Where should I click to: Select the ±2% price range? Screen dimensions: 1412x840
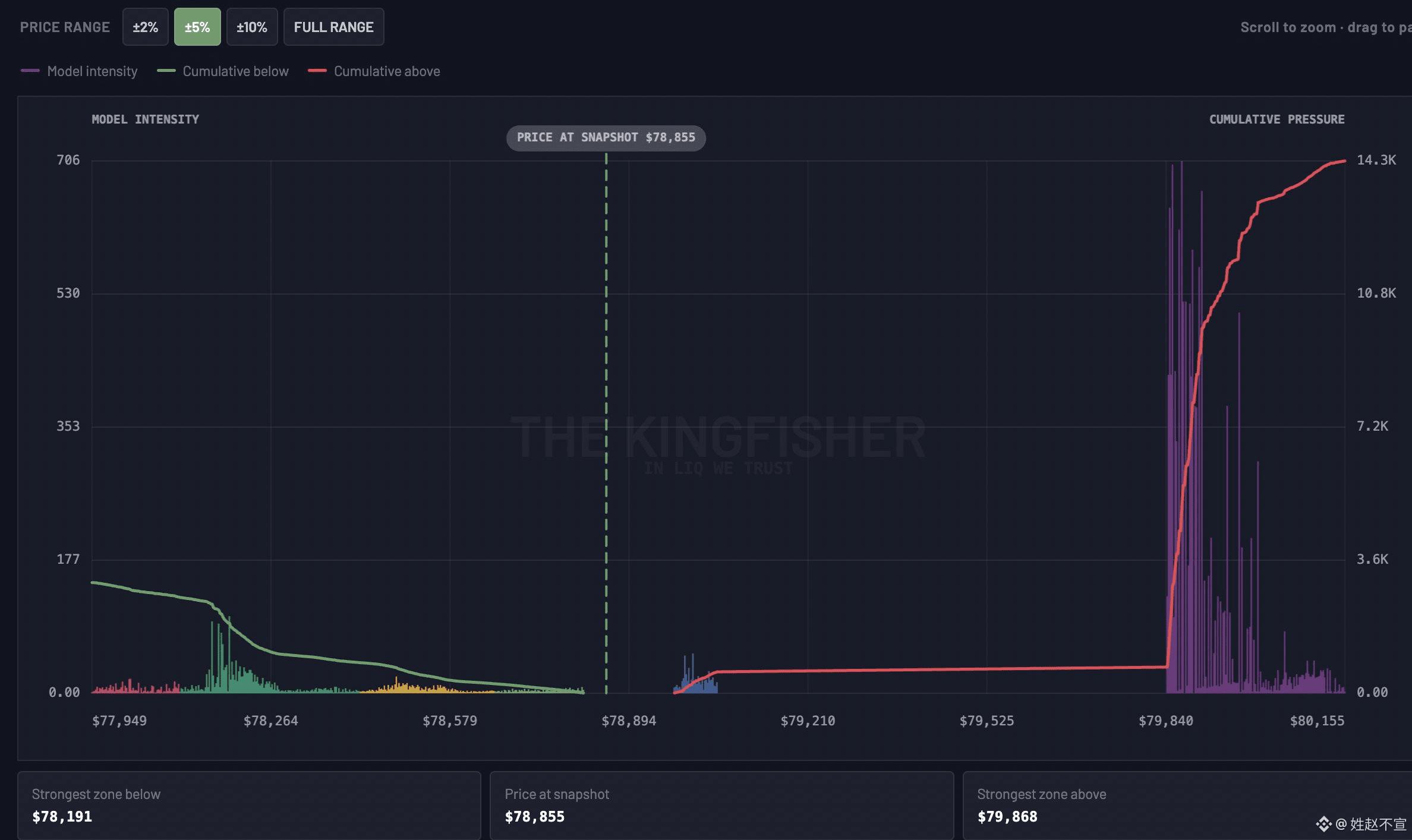146,27
